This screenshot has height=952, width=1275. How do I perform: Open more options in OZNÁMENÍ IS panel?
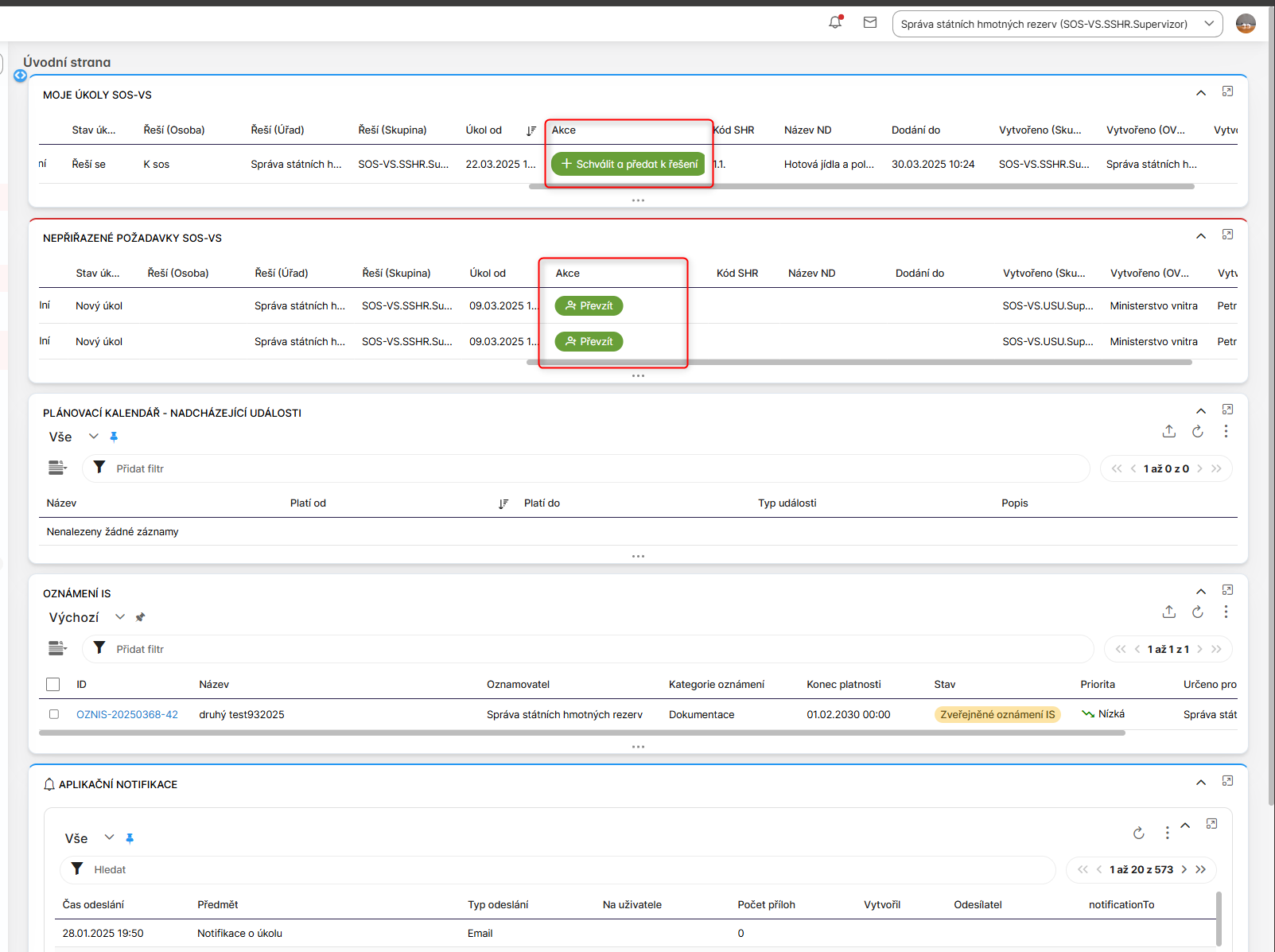coord(1226,612)
